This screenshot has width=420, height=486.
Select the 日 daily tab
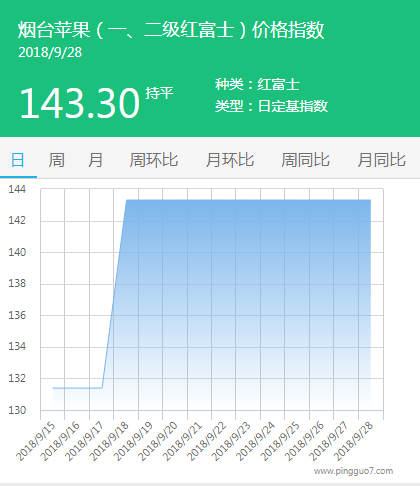(18, 160)
